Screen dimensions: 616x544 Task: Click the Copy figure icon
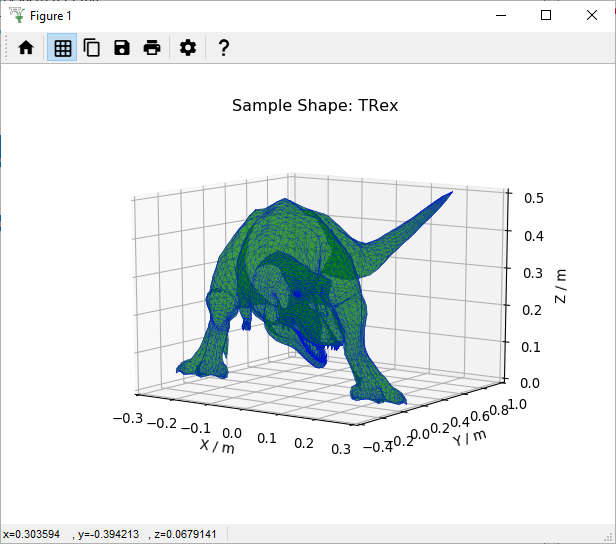[x=92, y=47]
